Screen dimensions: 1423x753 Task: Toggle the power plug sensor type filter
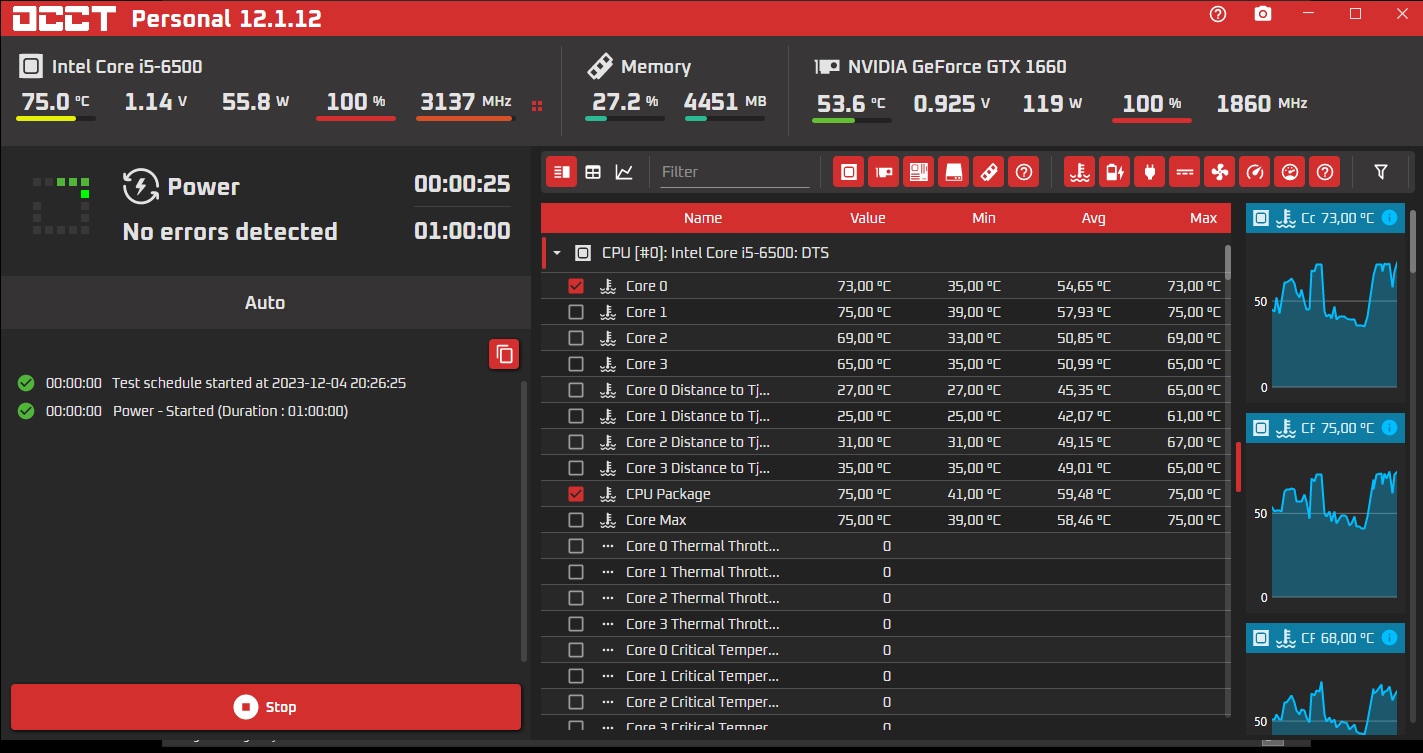point(1149,172)
